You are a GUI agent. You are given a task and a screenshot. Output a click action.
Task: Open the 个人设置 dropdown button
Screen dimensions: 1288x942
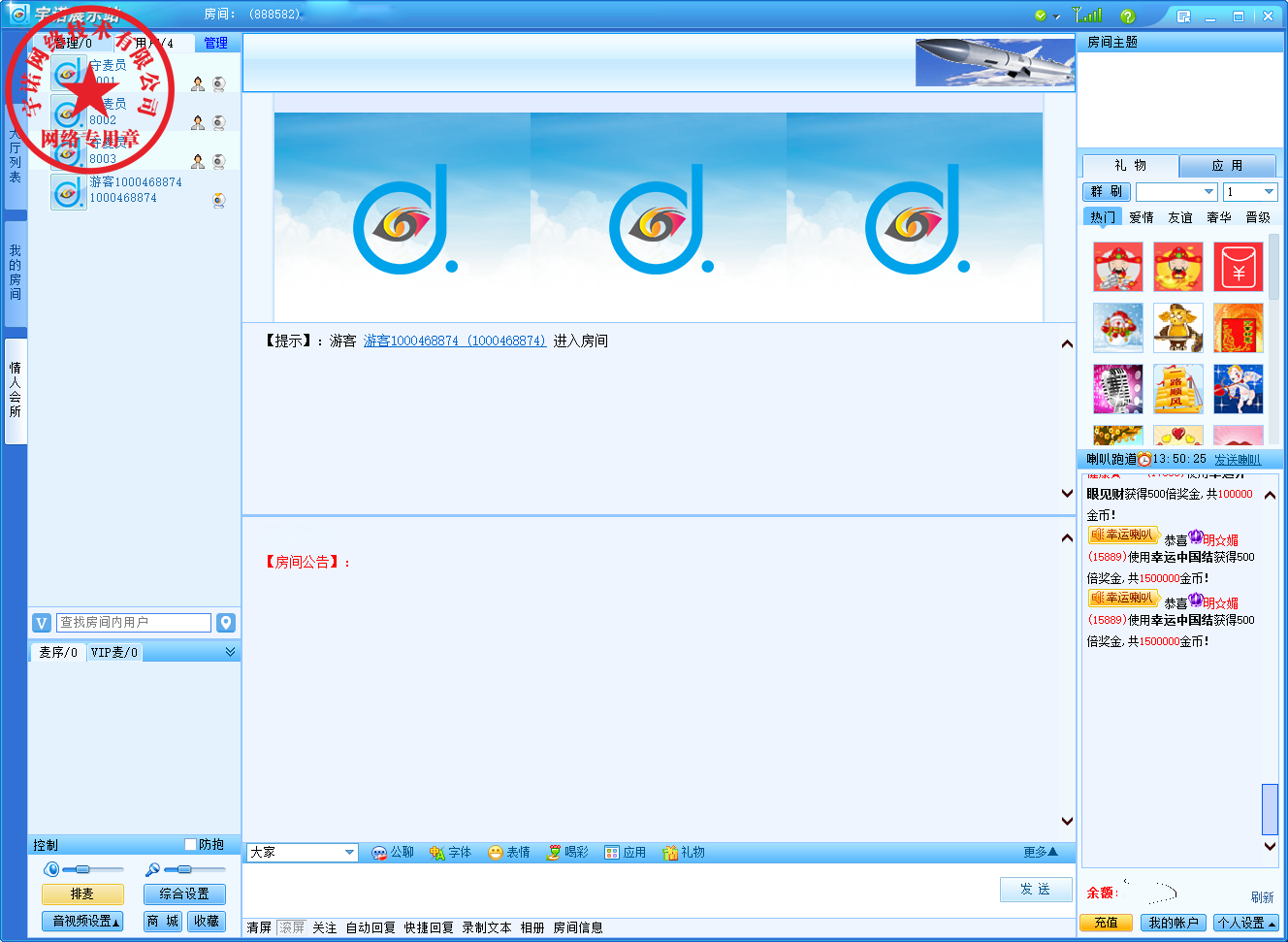point(1246,923)
